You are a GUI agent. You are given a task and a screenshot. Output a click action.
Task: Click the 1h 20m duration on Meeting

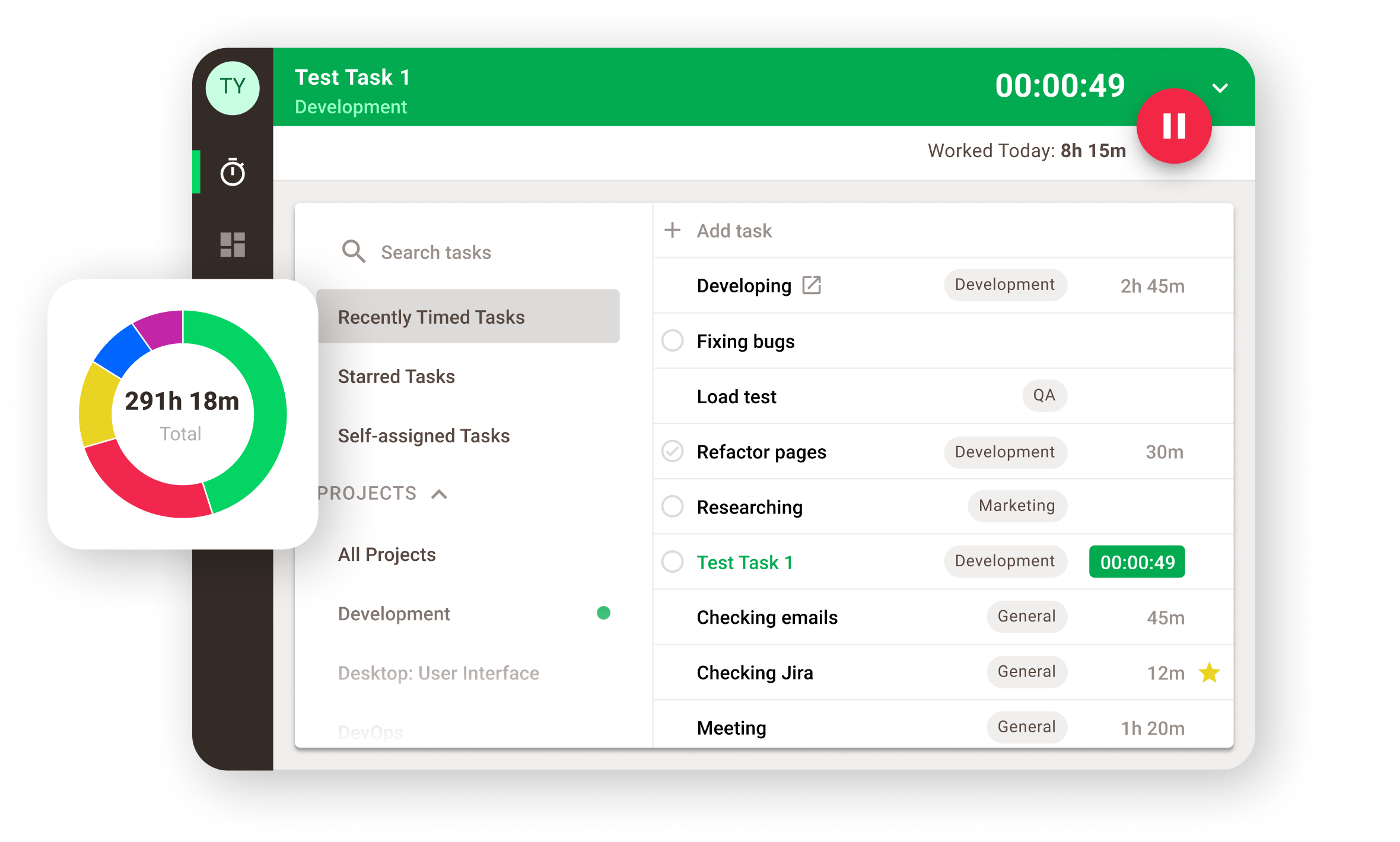click(x=1153, y=728)
